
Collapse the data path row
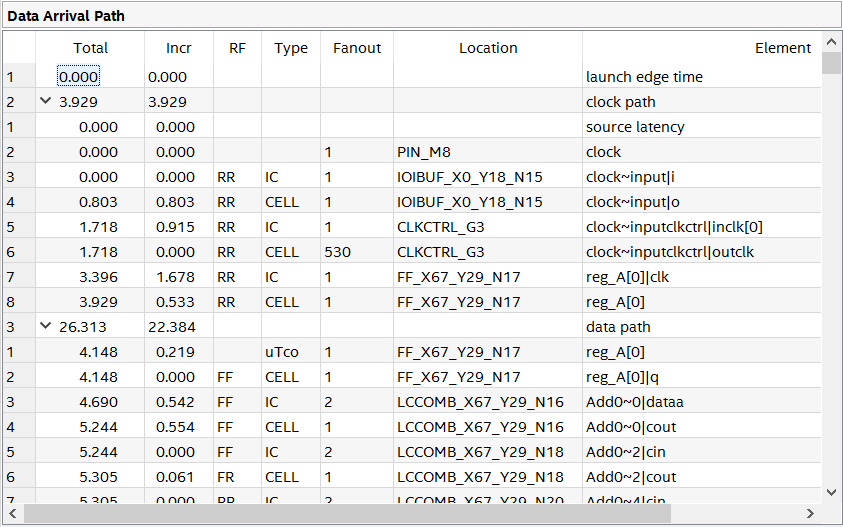click(x=46, y=326)
